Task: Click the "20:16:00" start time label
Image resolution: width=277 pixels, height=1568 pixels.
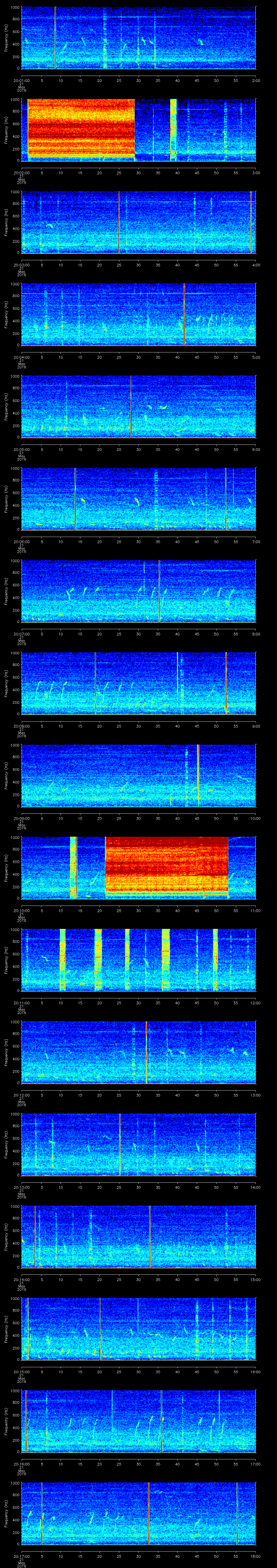Action: [x=21, y=1463]
